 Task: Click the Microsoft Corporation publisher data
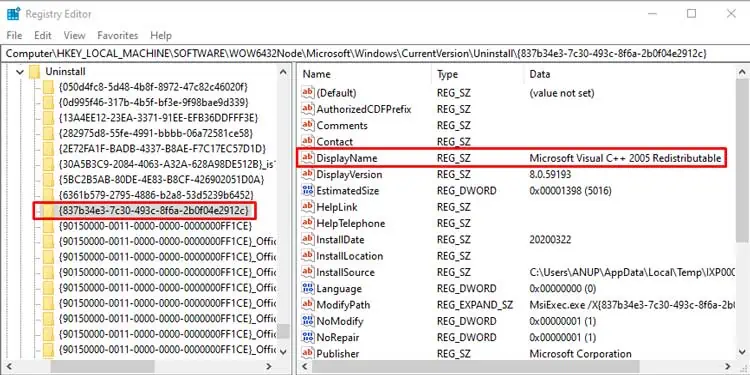pos(580,353)
